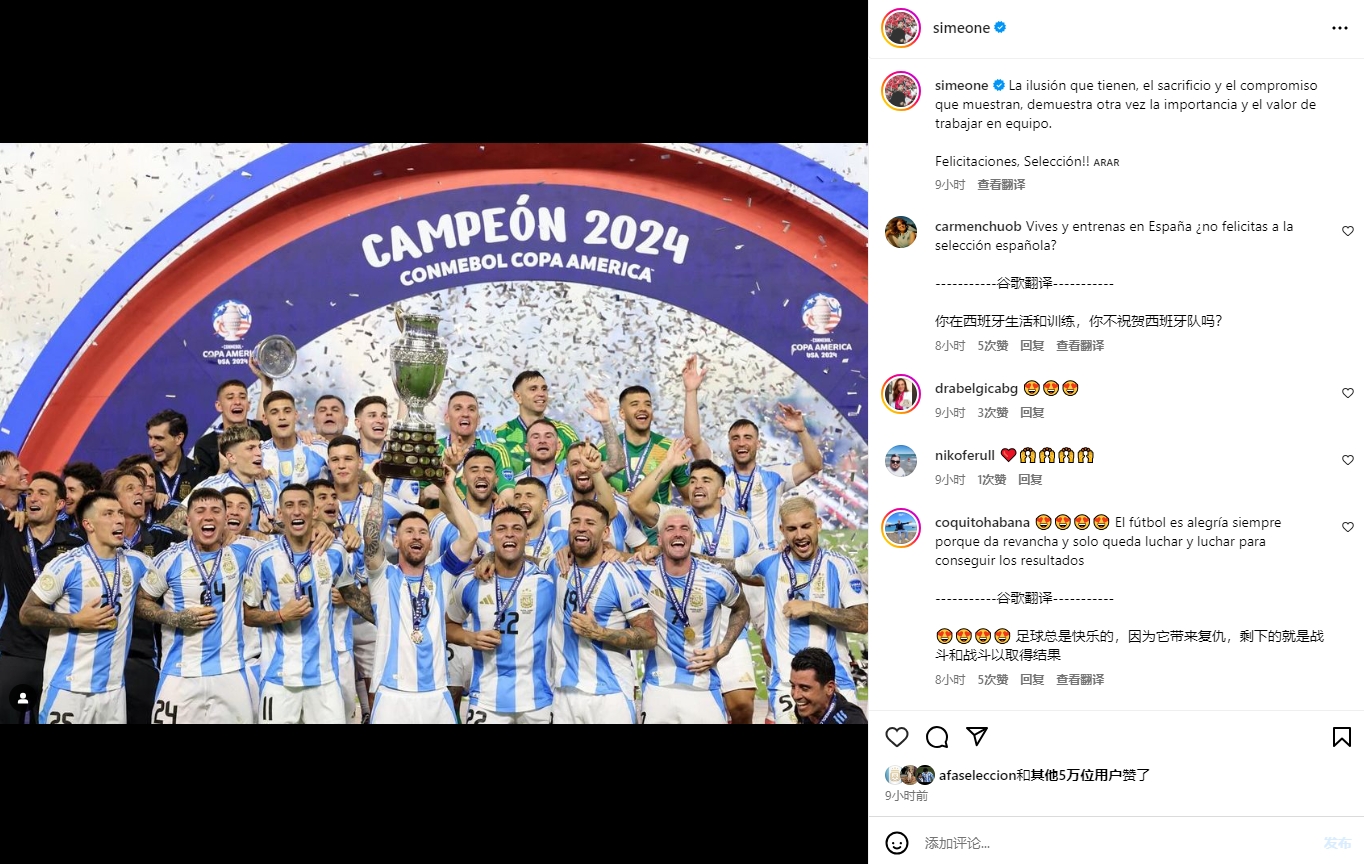Screen dimensions: 1364x864
Task: Click 查看翻译 under simeone's caption
Action: click(x=1001, y=184)
